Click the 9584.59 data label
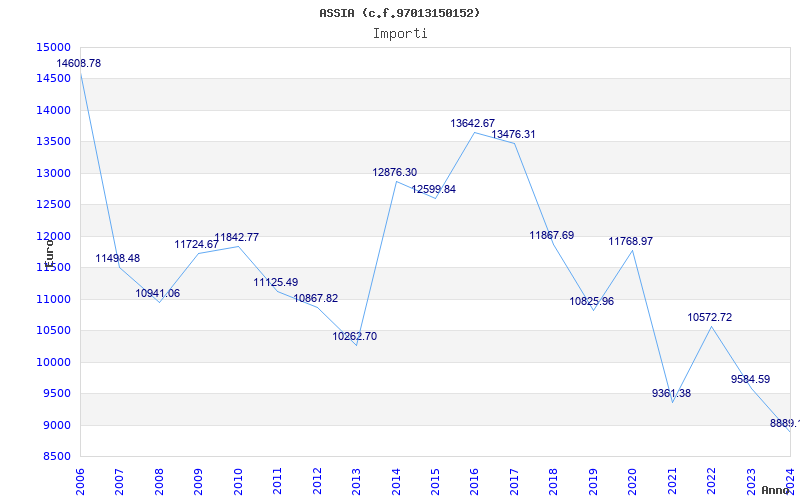This screenshot has width=800, height=500. coord(751,379)
